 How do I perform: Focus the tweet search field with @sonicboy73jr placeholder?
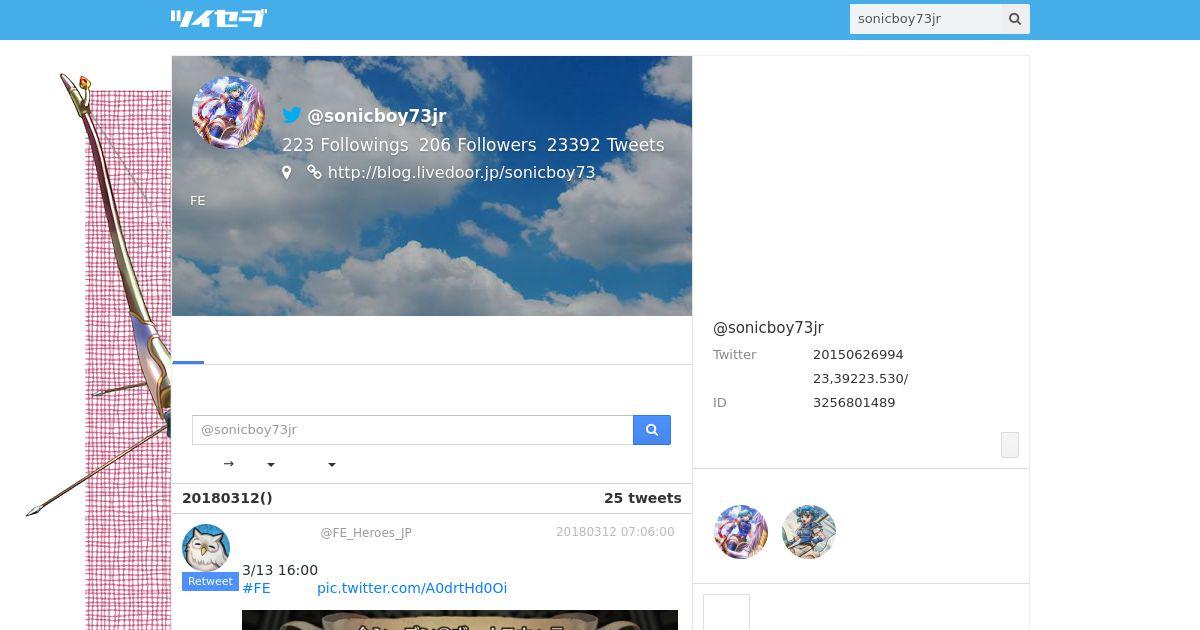pyautogui.click(x=413, y=430)
